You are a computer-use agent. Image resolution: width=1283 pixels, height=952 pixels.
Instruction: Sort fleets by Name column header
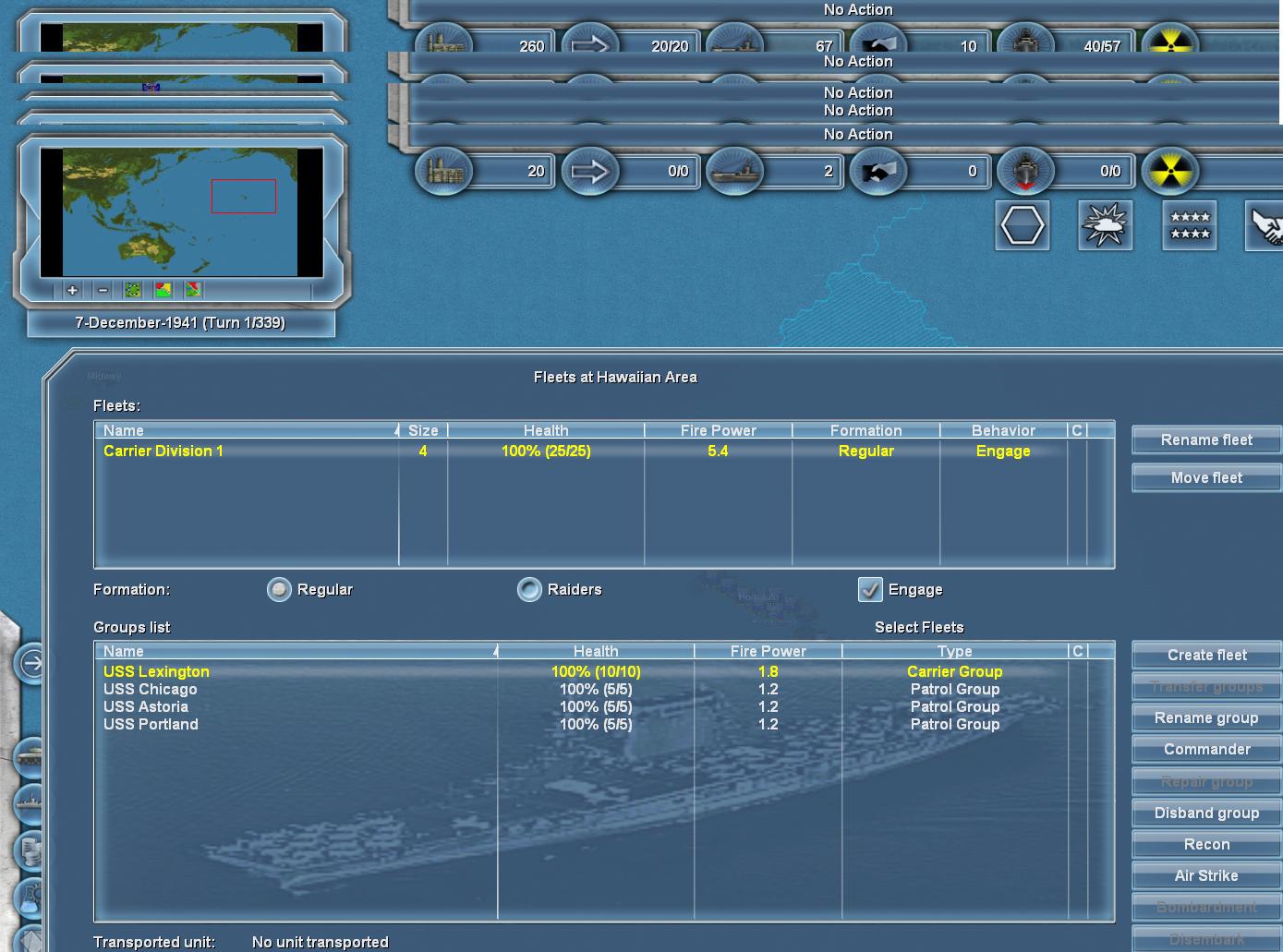click(x=248, y=430)
